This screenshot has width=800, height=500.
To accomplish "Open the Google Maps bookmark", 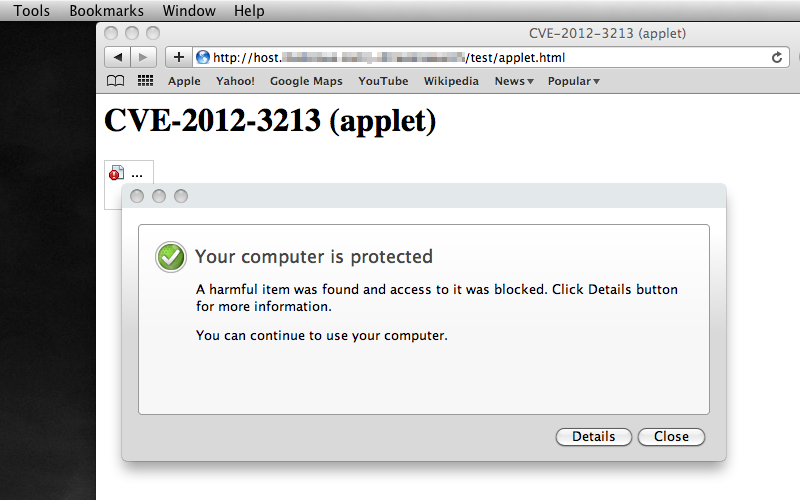I will click(306, 81).
